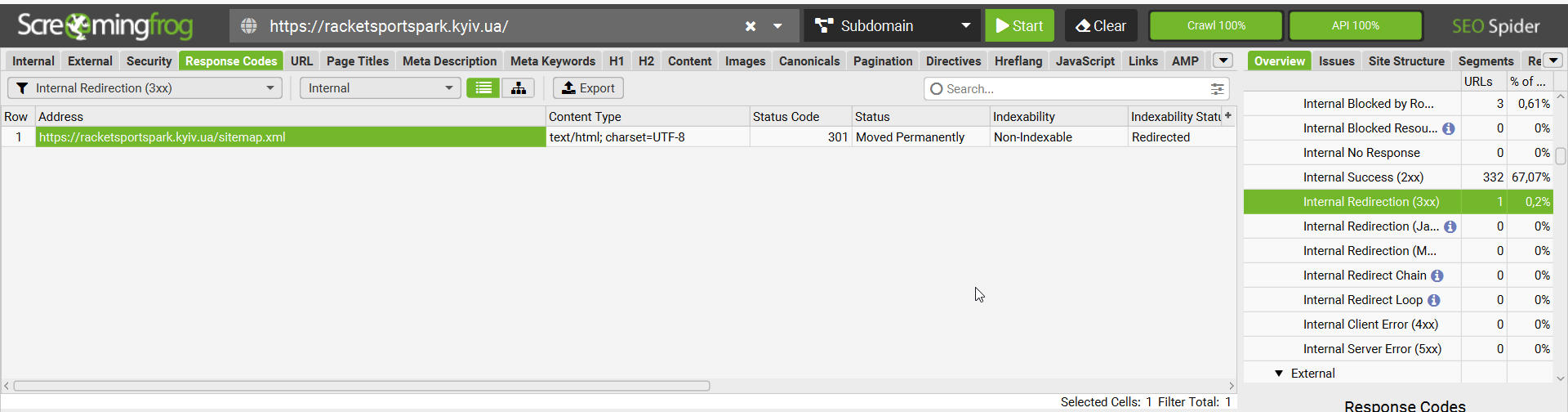Open the Issues tab
This screenshot has width=1568, height=412.
click(x=1337, y=61)
